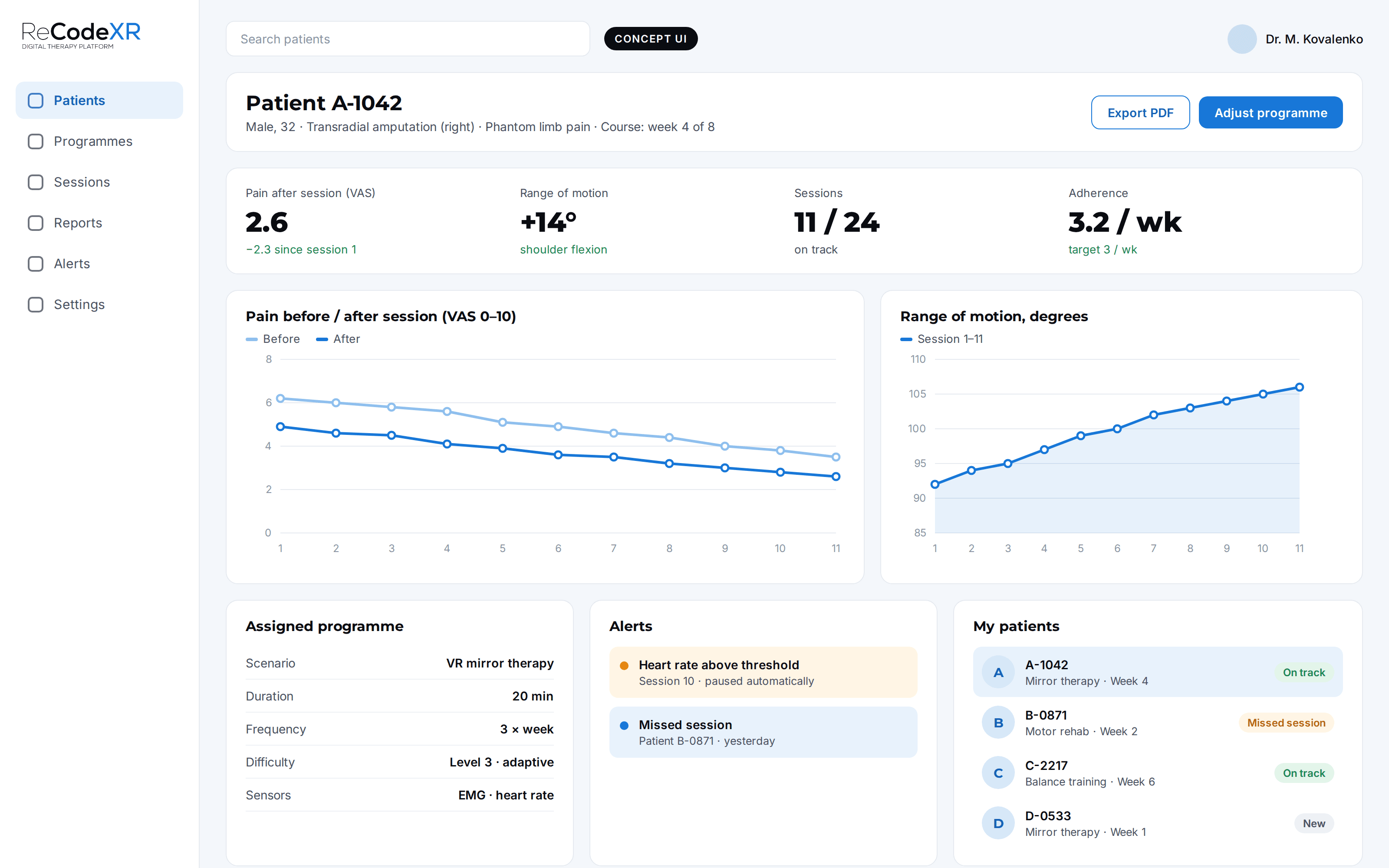Image resolution: width=1389 pixels, height=868 pixels.
Task: Toggle the After series legend swatch
Action: pyautogui.click(x=322, y=339)
